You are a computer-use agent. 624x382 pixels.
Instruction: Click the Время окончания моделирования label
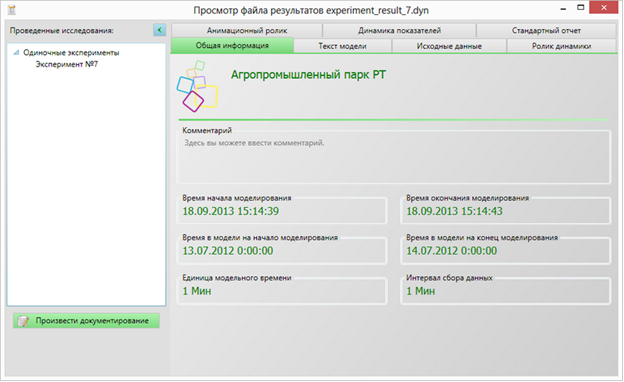467,198
